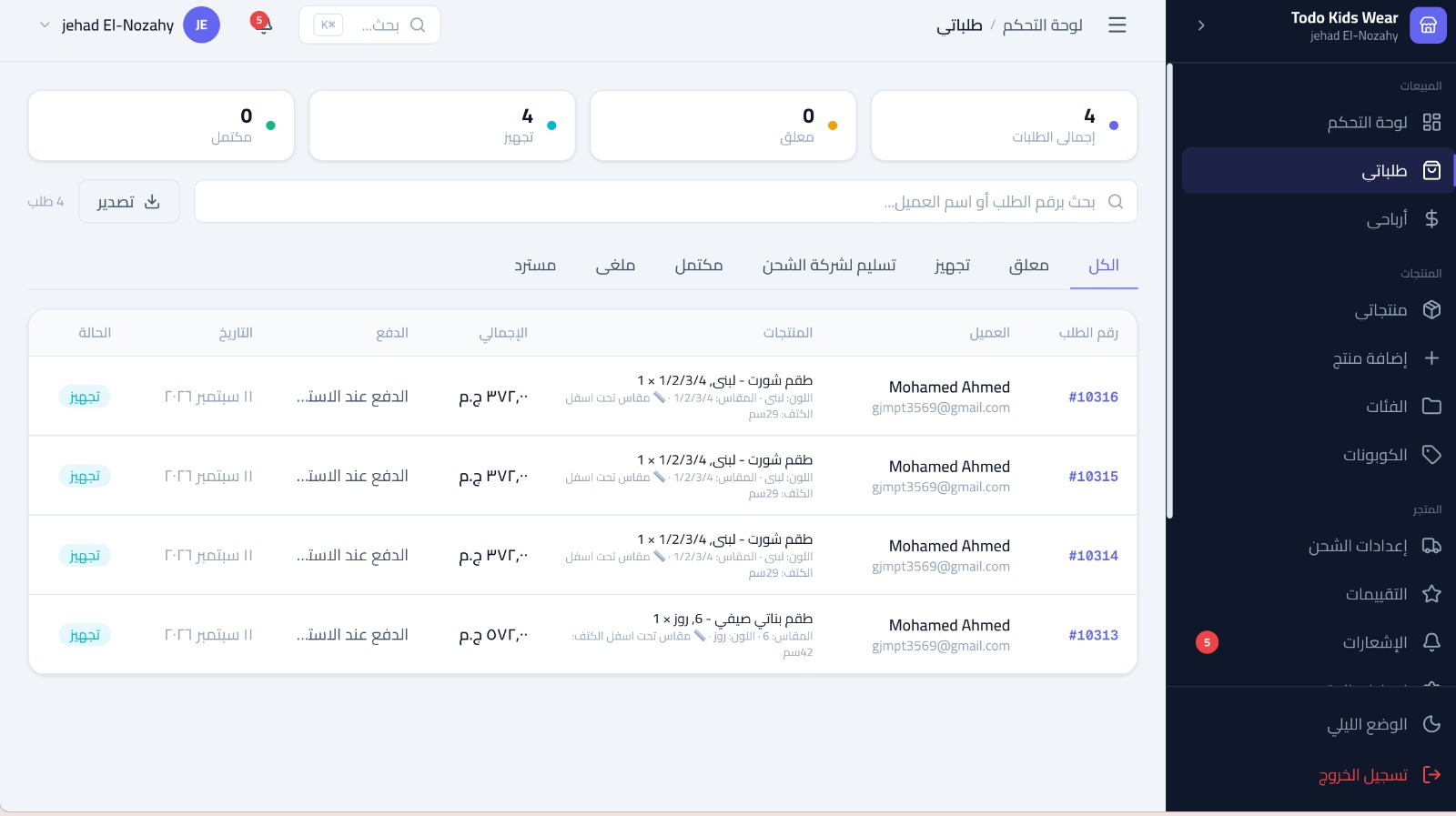
Task: Click Mohamed Ahmed customer name in order #10316 row
Action: point(949,388)
